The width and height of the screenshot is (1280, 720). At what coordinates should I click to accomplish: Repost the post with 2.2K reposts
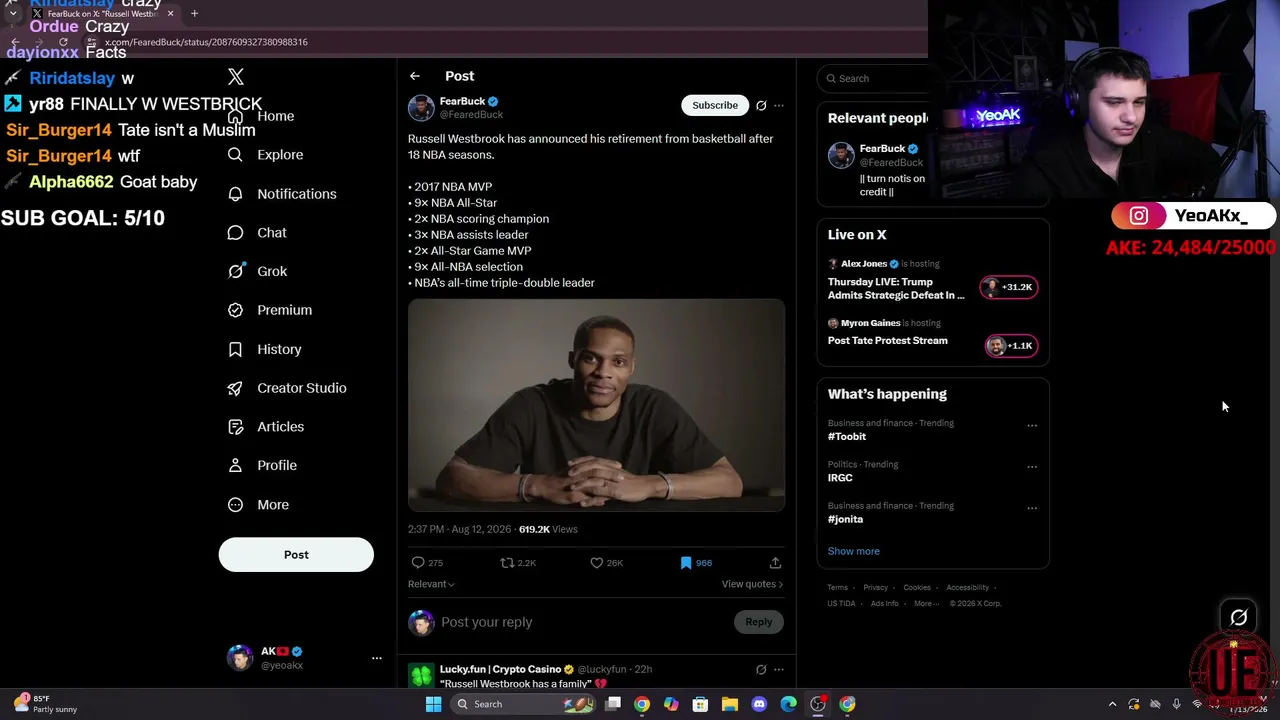[507, 563]
